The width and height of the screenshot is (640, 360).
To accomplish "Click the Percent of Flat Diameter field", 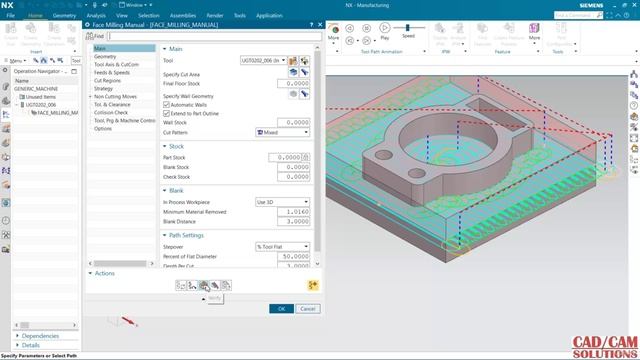I will (293, 256).
